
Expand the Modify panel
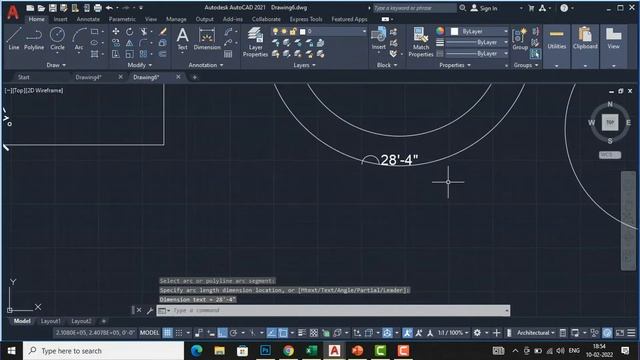[140, 65]
